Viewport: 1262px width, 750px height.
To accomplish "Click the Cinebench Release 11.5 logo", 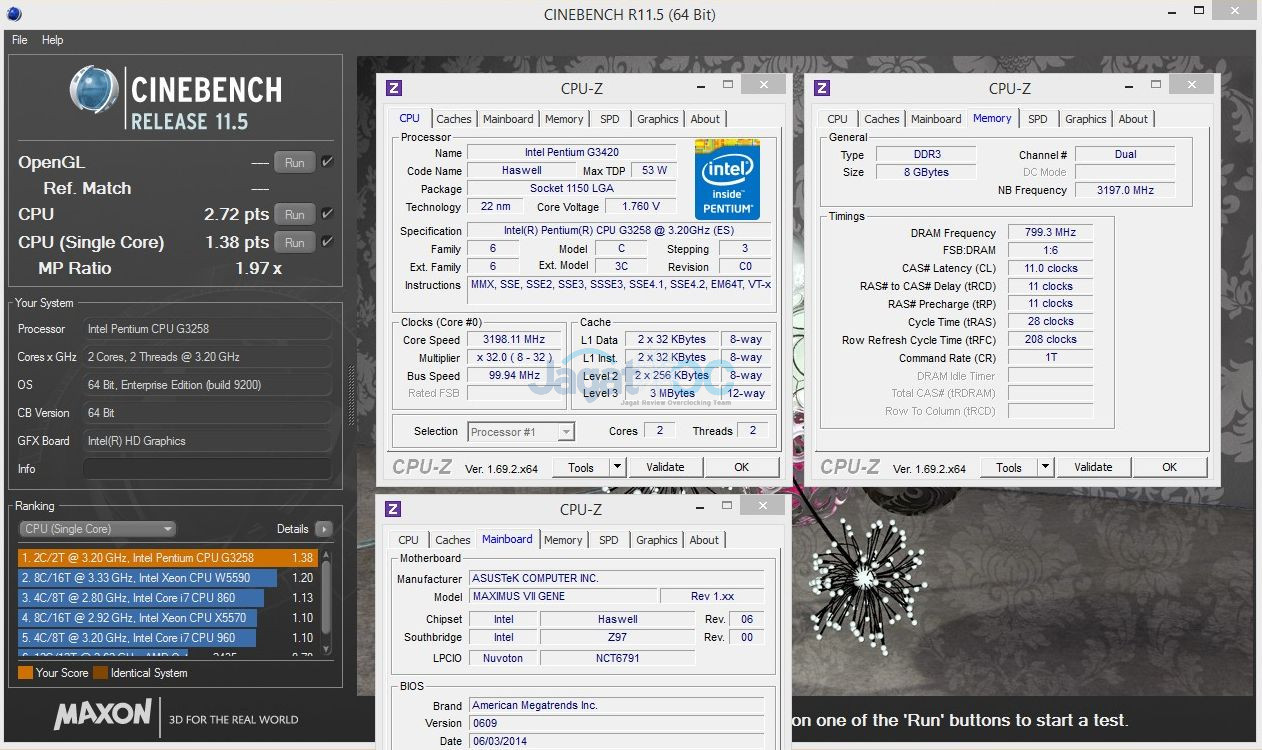I will [x=176, y=99].
